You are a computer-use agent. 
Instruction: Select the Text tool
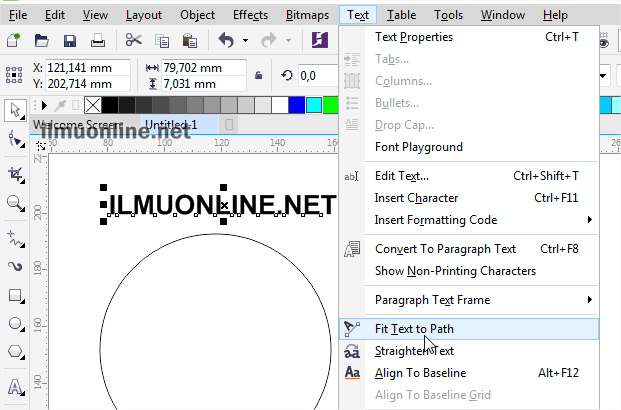(16, 387)
